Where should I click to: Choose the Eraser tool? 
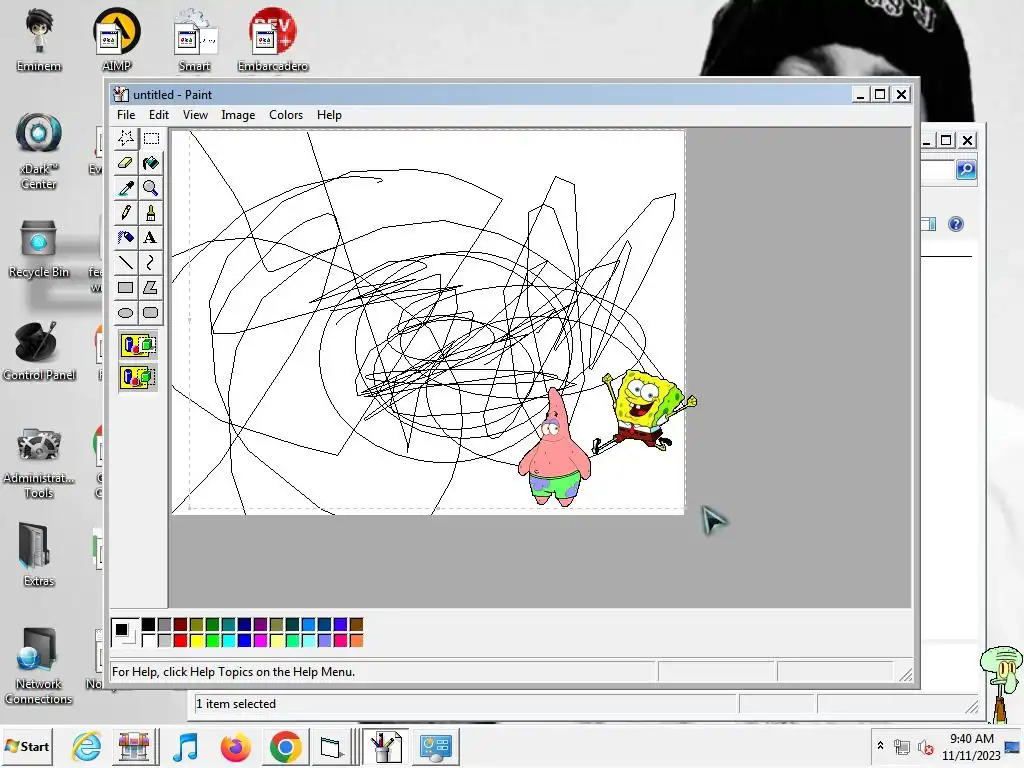(126, 163)
